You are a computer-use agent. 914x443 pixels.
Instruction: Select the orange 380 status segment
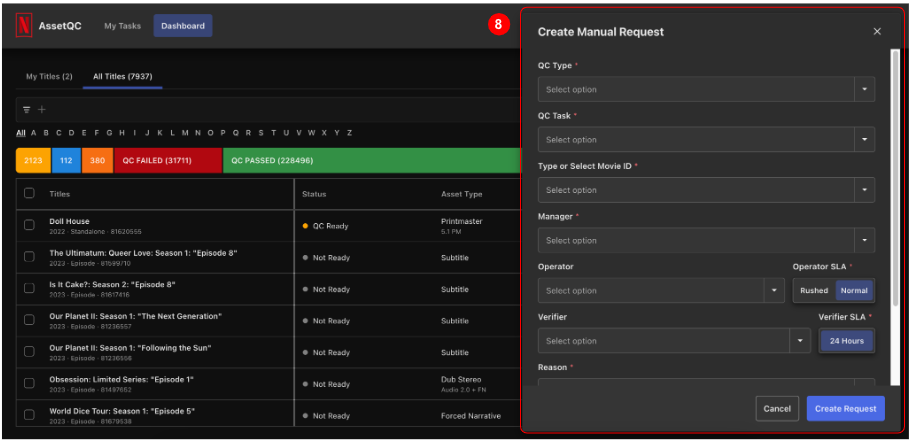97,160
